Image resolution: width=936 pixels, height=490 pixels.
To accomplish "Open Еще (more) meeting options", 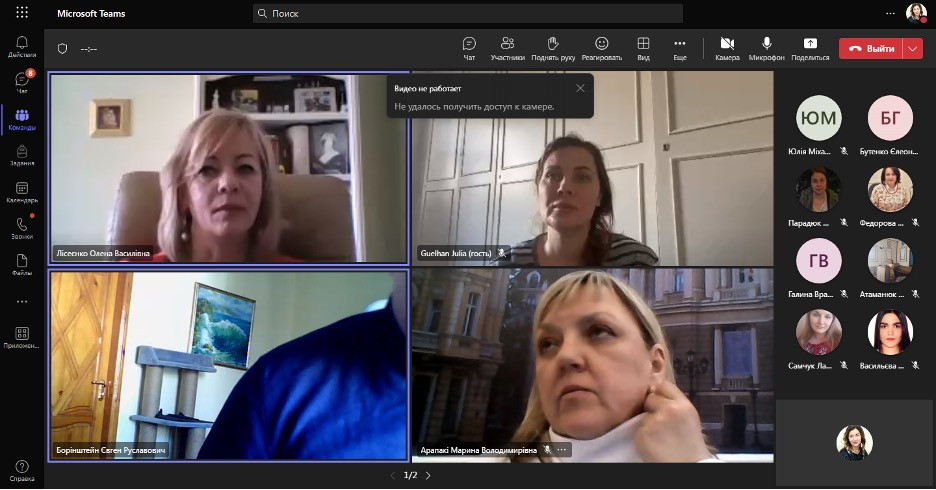I will coord(680,48).
